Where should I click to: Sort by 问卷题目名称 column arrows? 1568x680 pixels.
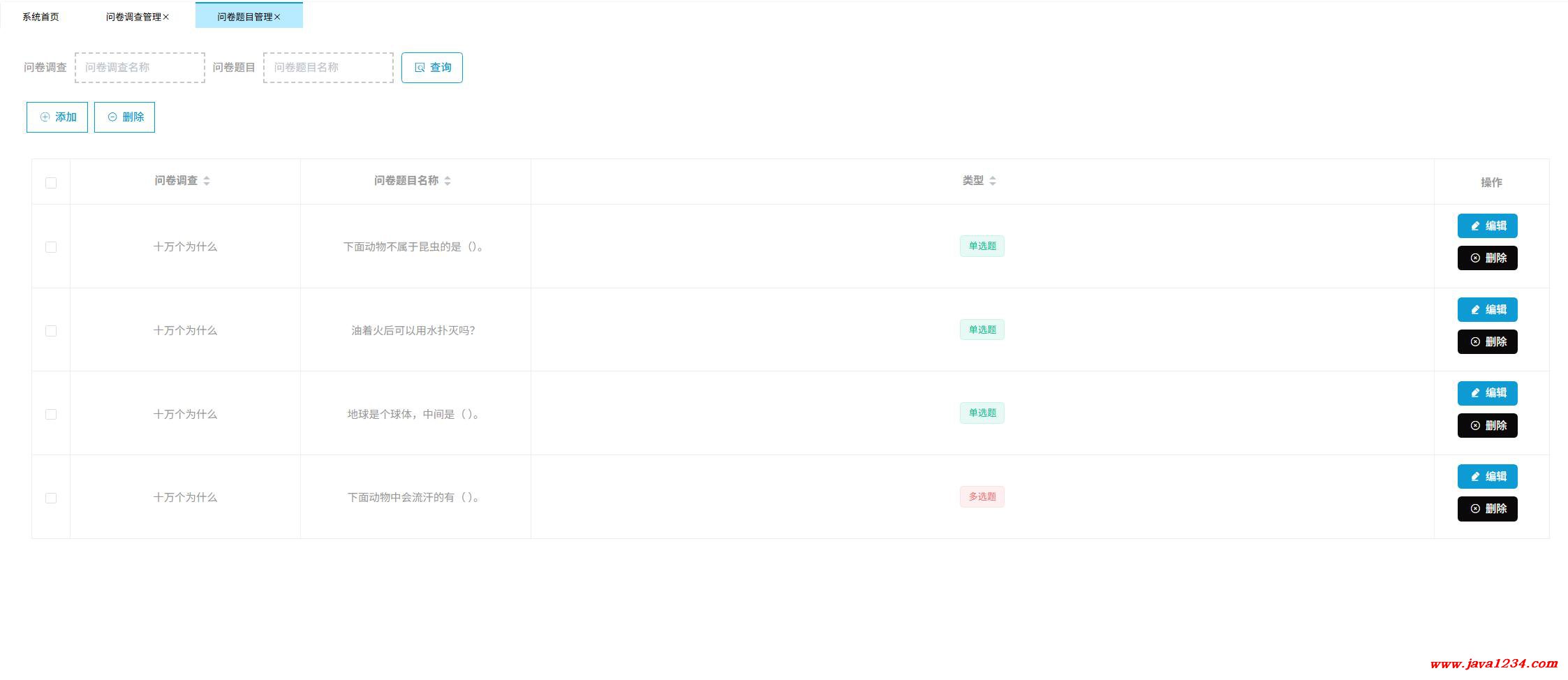tap(448, 181)
